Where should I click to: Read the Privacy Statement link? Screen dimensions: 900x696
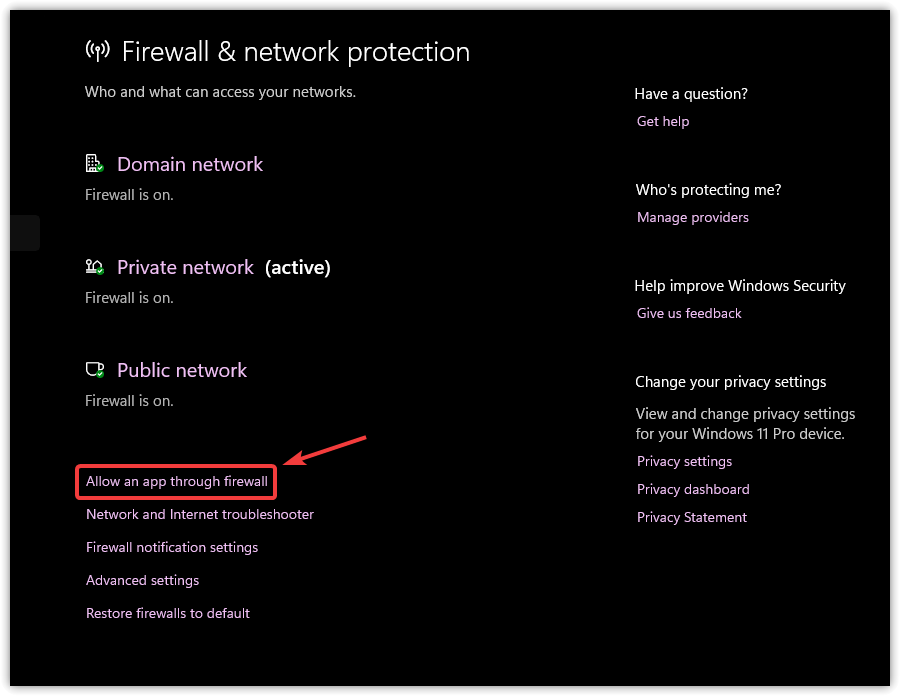[692, 517]
